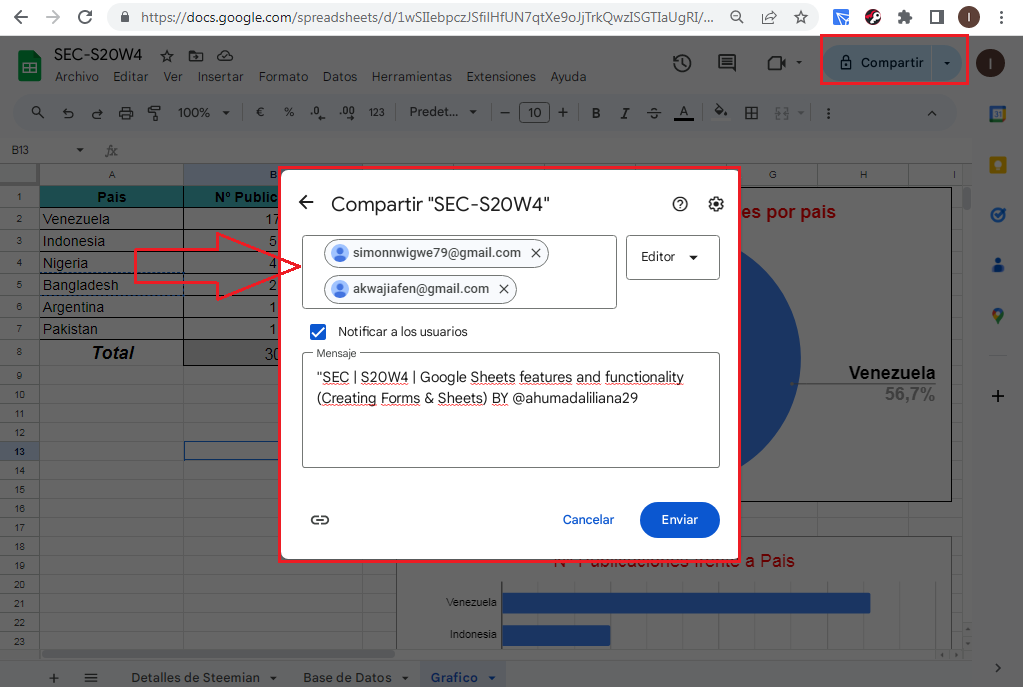Open Contacts side panel
The image size is (1023, 687).
click(x=998, y=265)
